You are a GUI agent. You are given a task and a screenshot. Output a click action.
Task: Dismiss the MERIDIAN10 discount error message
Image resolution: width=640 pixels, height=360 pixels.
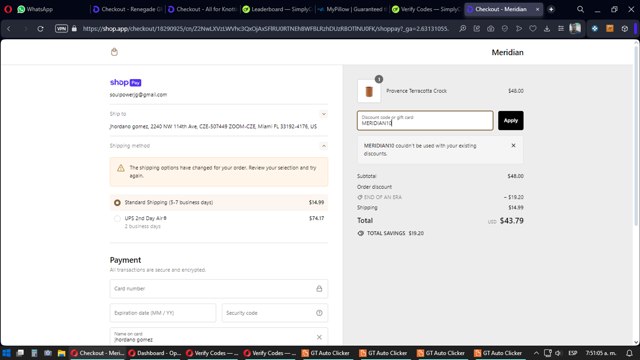click(513, 145)
